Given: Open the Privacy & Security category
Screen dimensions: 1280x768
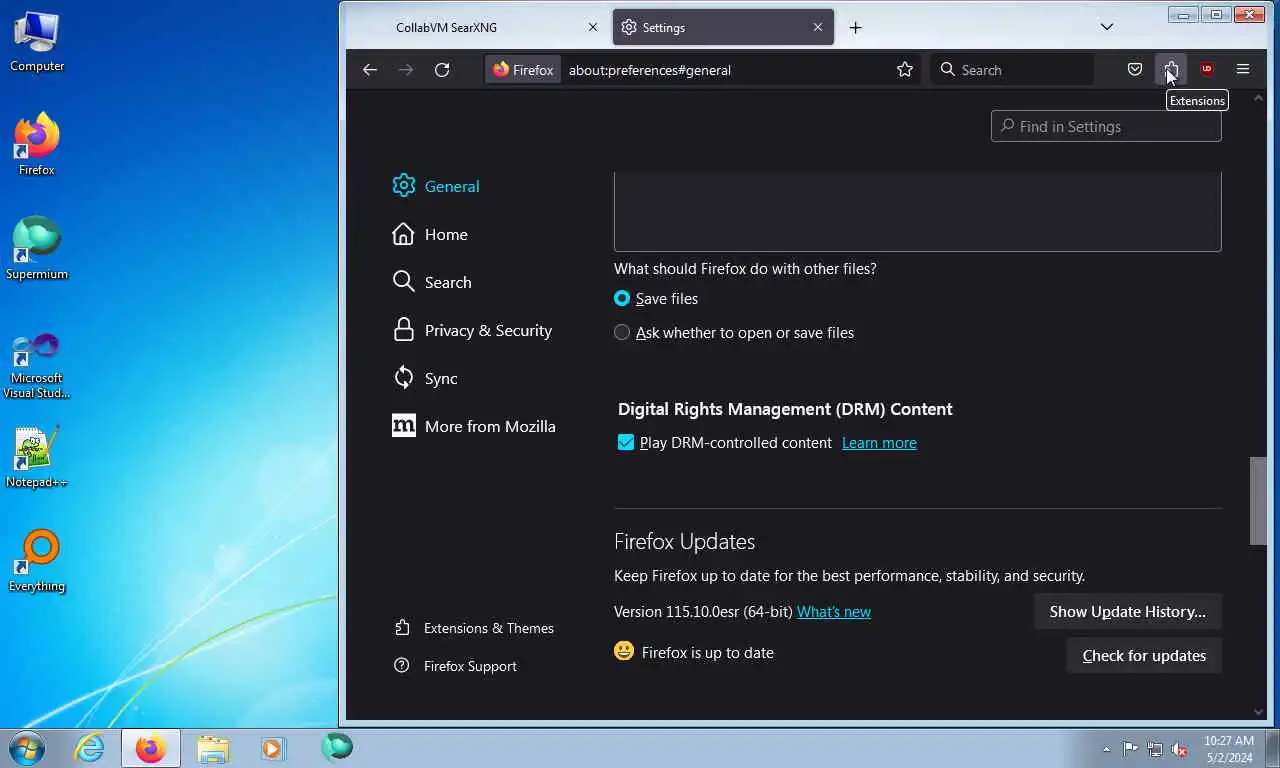Looking at the screenshot, I should tap(472, 330).
